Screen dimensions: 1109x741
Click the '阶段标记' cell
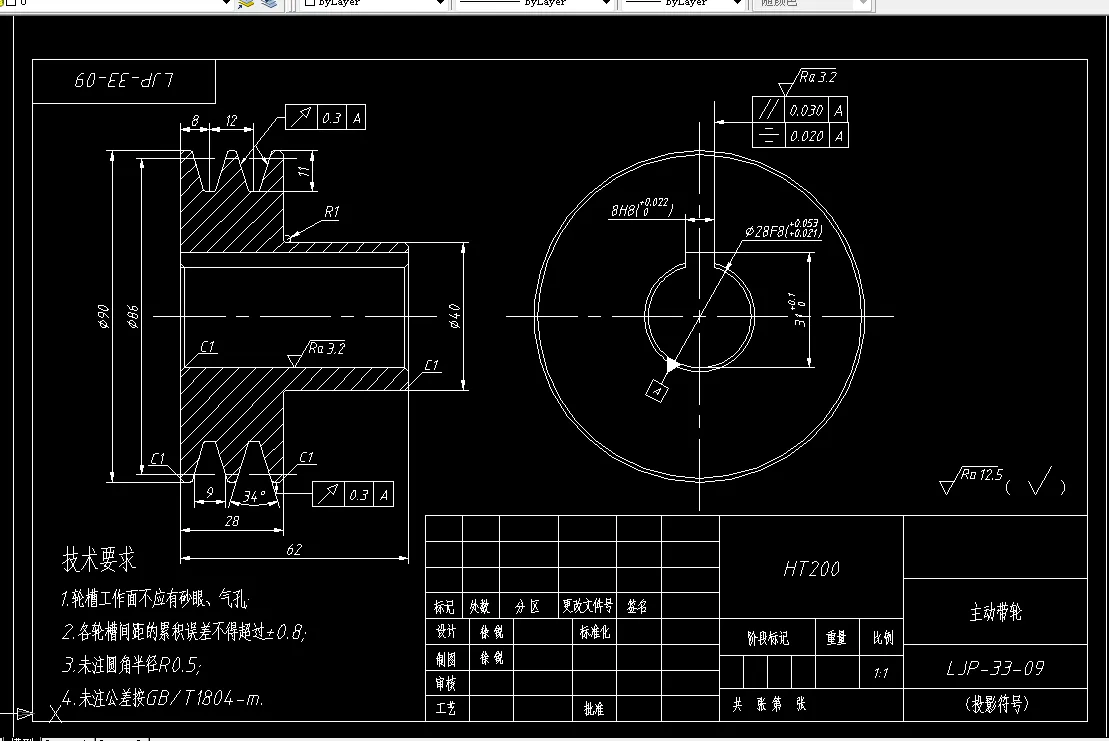768,638
